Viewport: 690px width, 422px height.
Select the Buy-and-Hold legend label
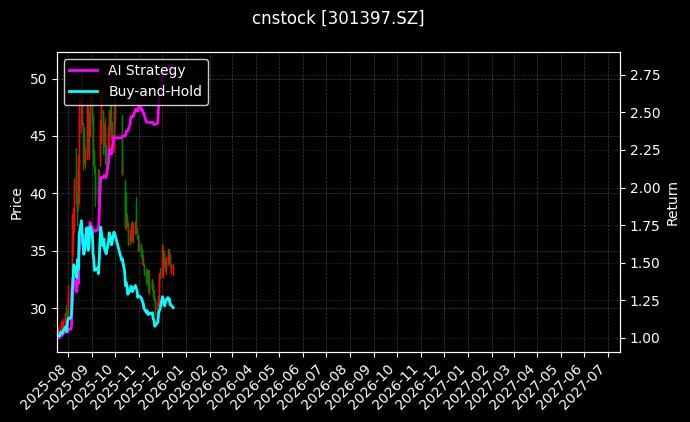(155, 91)
